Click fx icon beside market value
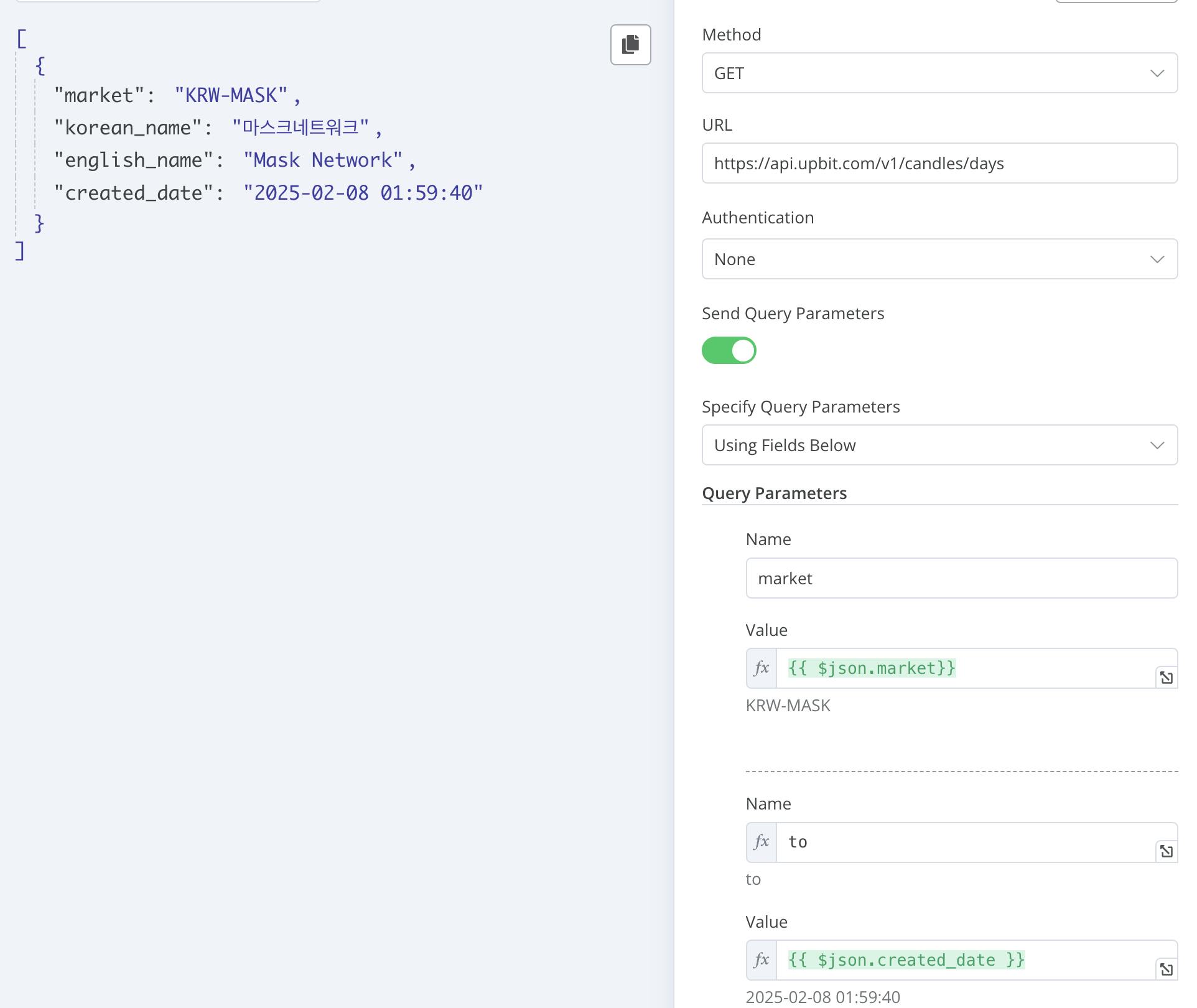This screenshot has height=1008, width=1197. point(762,668)
